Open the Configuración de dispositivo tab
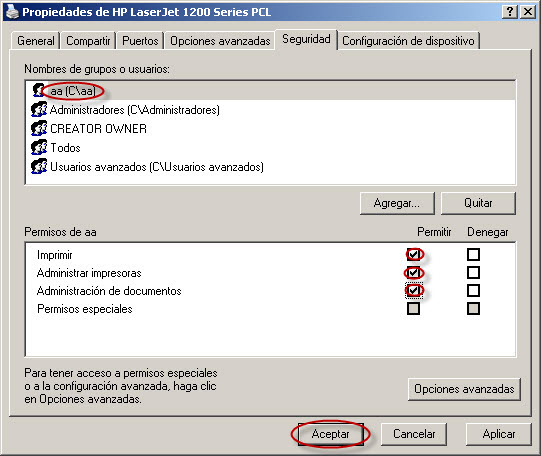 pos(408,41)
